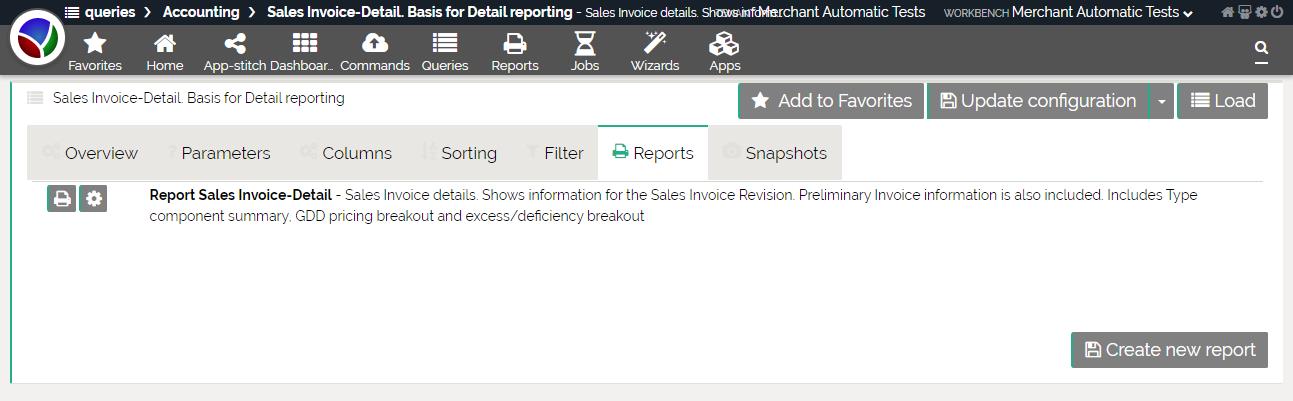This screenshot has height=401, width=1293.
Task: Open the App-stitch section
Action: coord(235,51)
